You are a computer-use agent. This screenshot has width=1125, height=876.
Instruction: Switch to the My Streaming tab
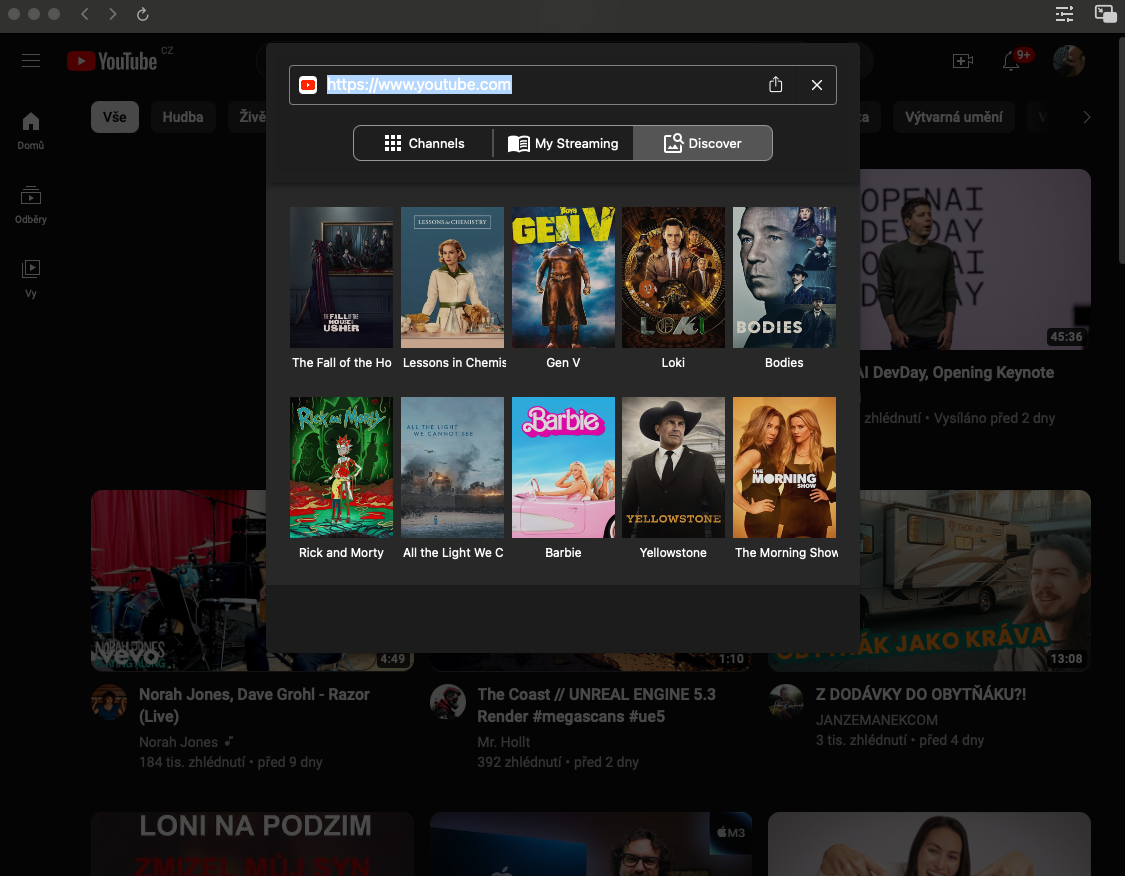coord(563,143)
